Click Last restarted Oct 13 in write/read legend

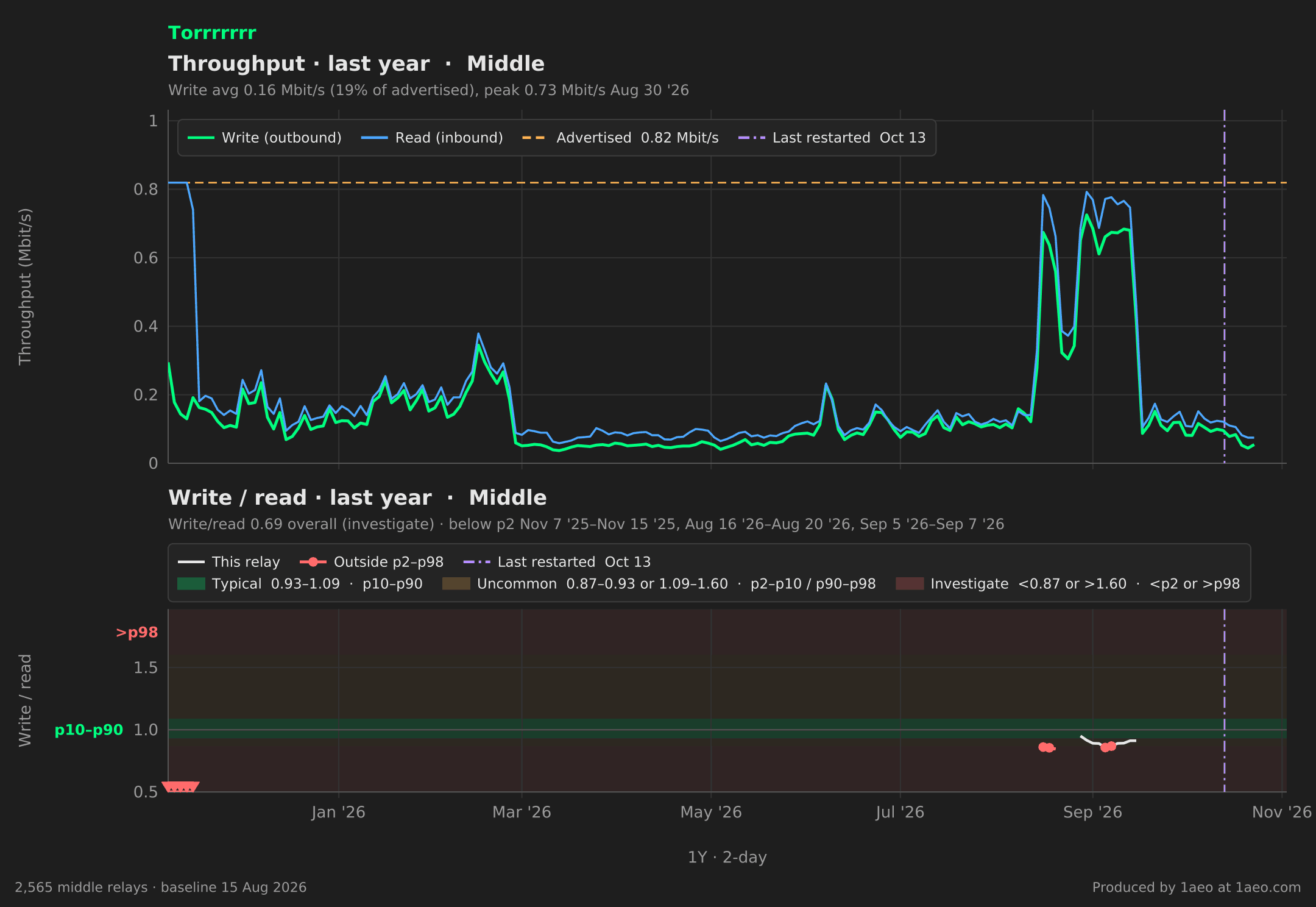pos(557,562)
